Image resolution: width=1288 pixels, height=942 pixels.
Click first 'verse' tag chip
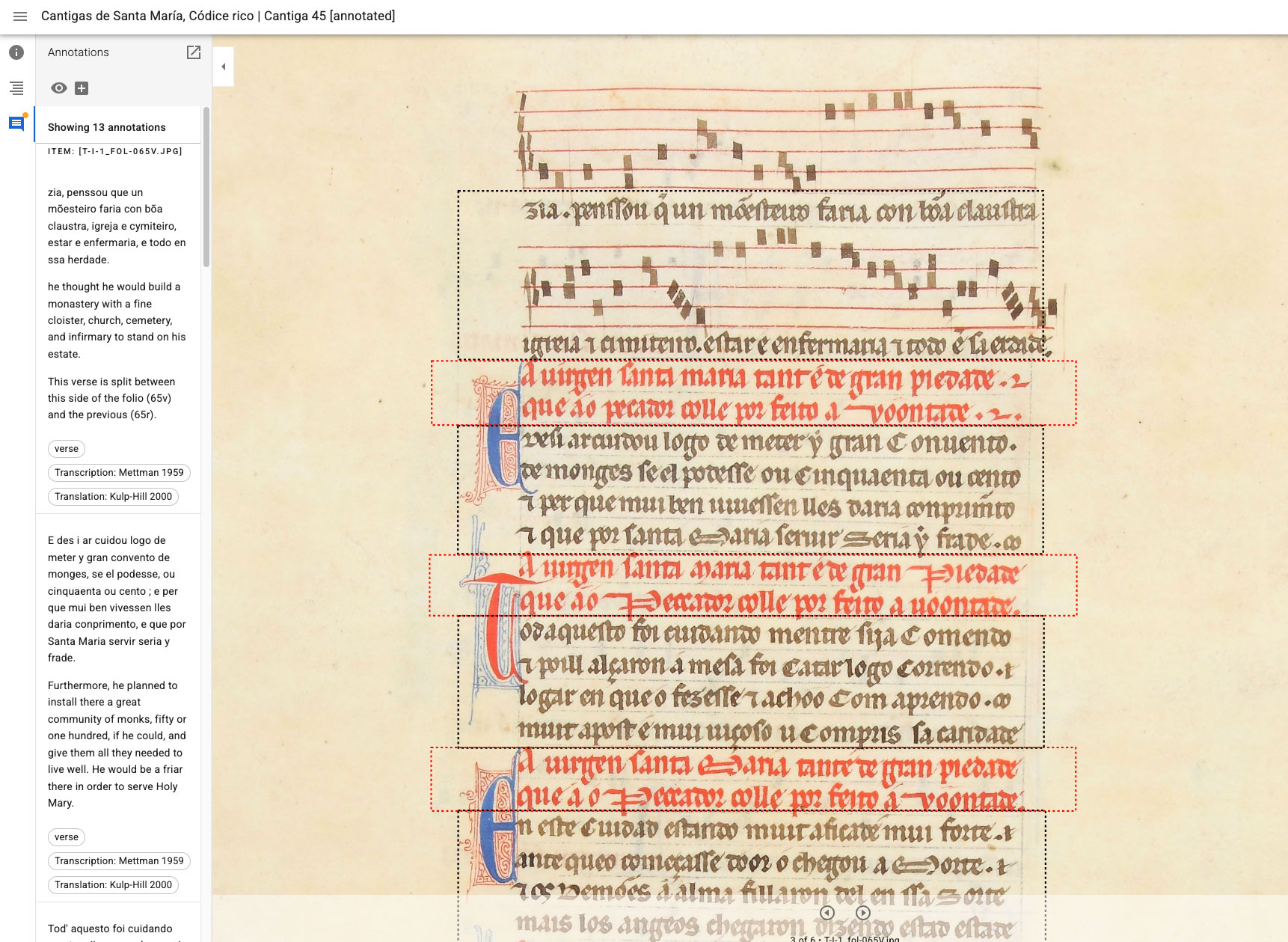coord(67,449)
